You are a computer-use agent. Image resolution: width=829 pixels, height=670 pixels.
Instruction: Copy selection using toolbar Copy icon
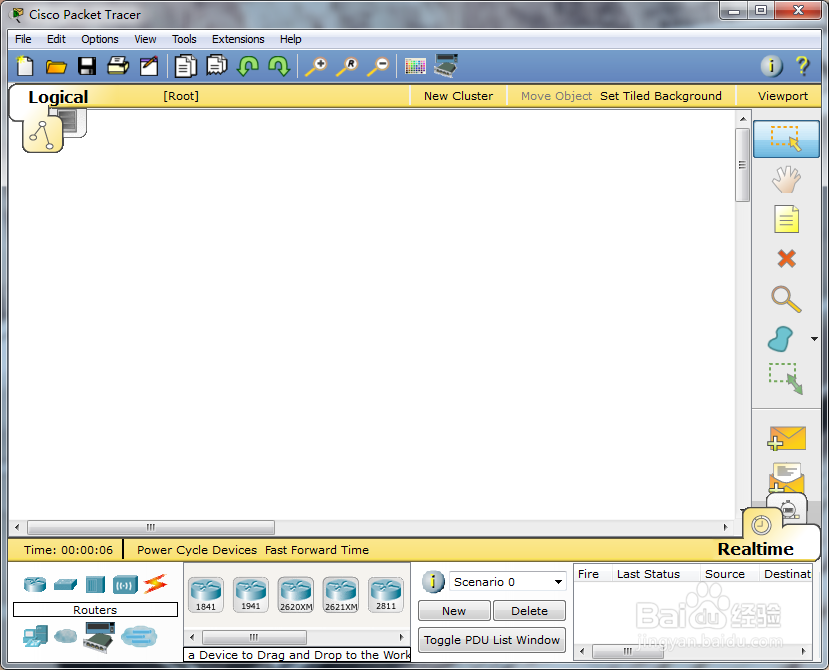pyautogui.click(x=186, y=66)
